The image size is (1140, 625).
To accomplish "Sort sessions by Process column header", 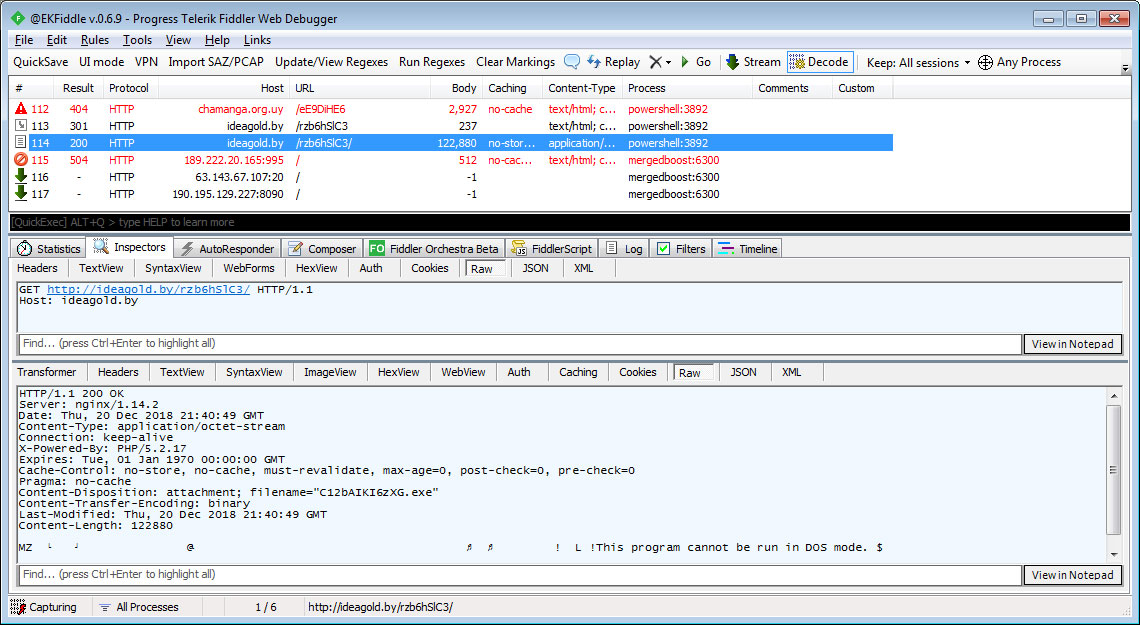I will (x=687, y=88).
